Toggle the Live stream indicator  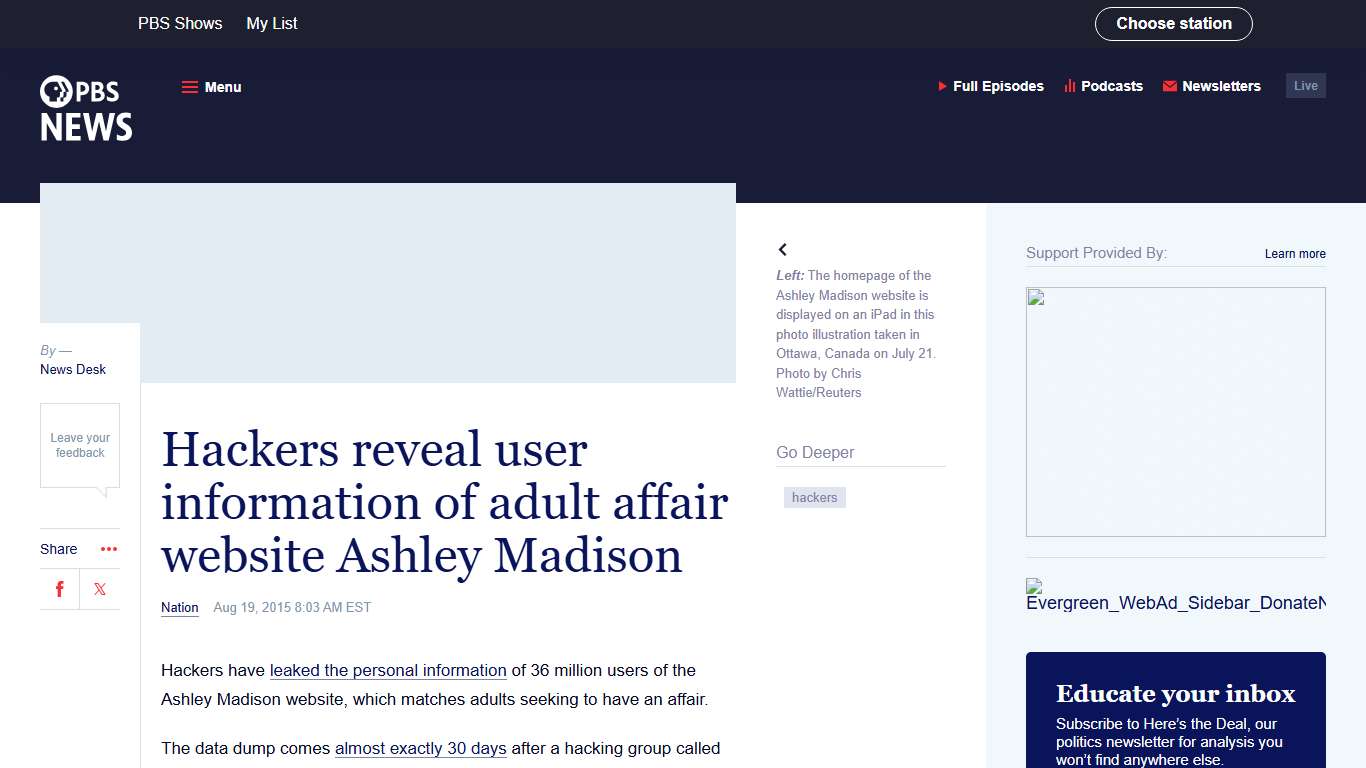[x=1305, y=85]
